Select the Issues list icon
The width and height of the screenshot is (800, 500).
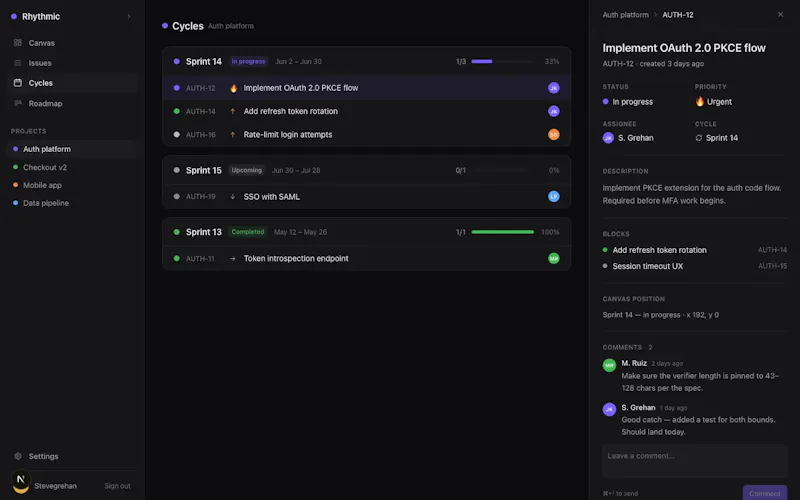tap(18, 63)
